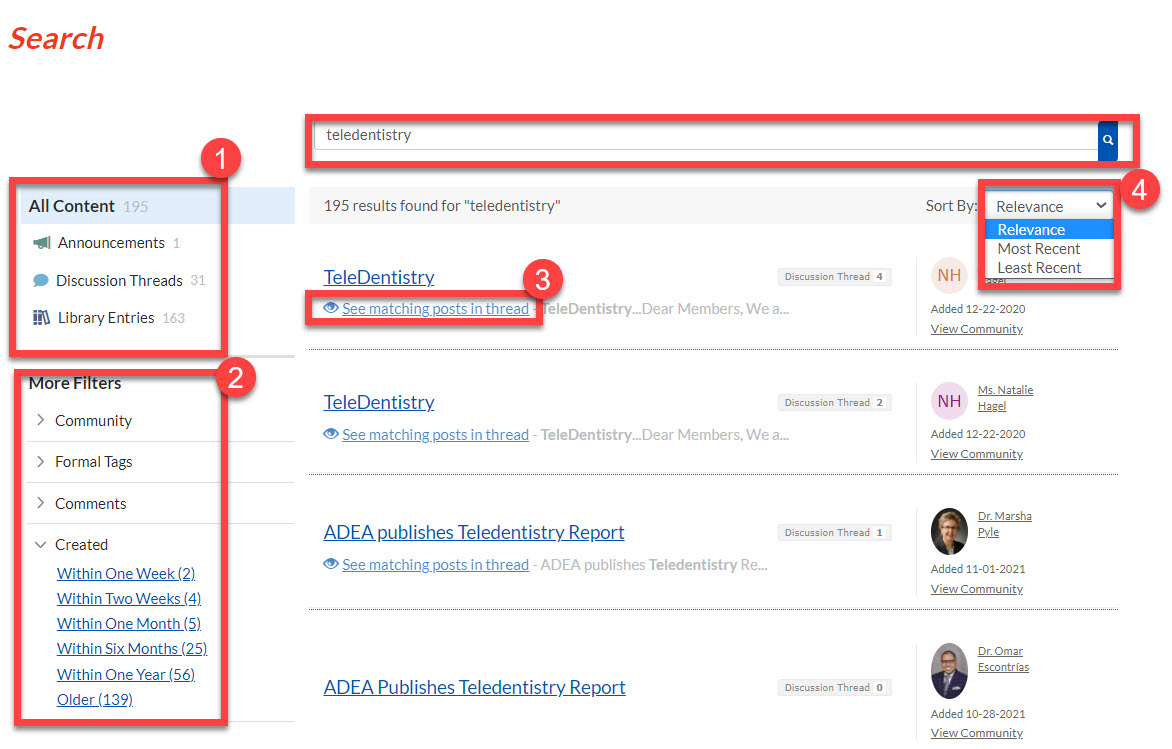Expand the Comments filter

click(90, 504)
